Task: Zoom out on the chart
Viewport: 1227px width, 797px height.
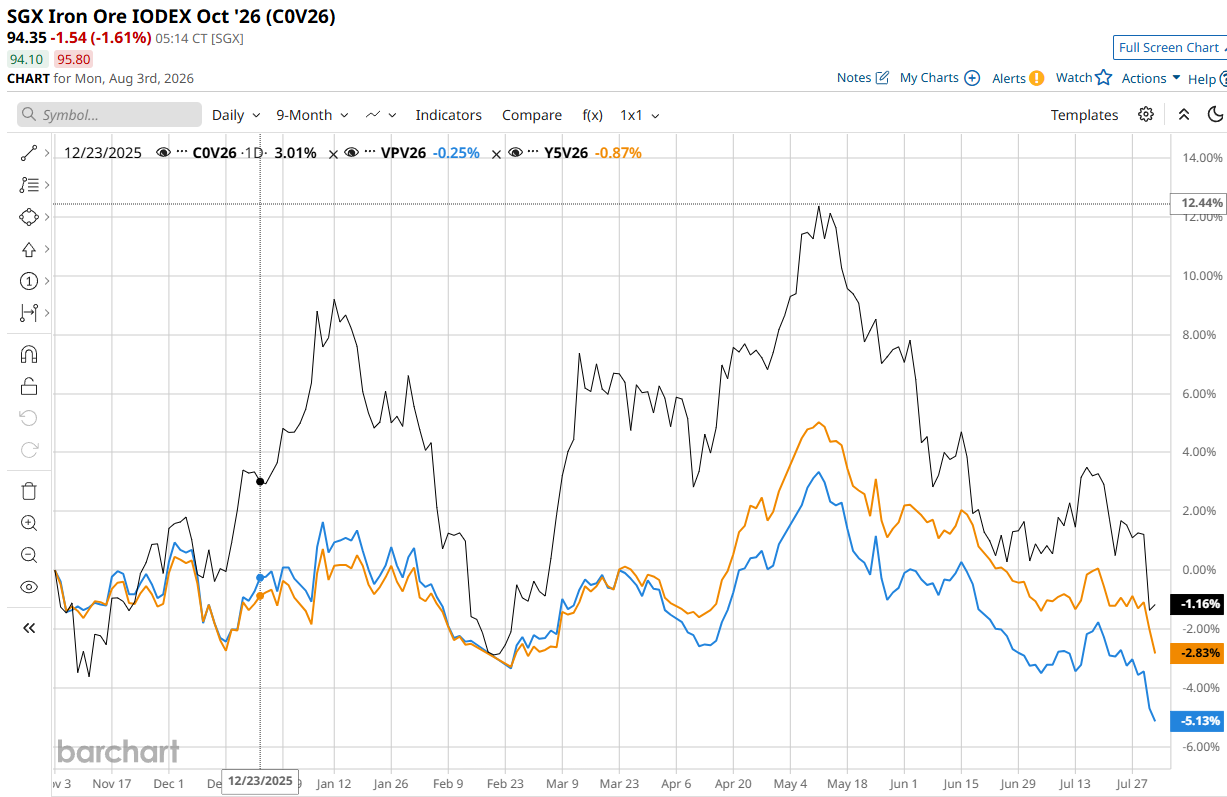Action: coord(28,555)
